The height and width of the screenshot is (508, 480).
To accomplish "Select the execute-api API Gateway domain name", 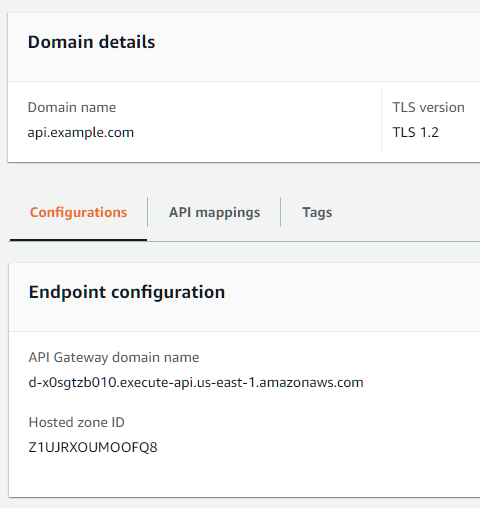I will [196, 382].
